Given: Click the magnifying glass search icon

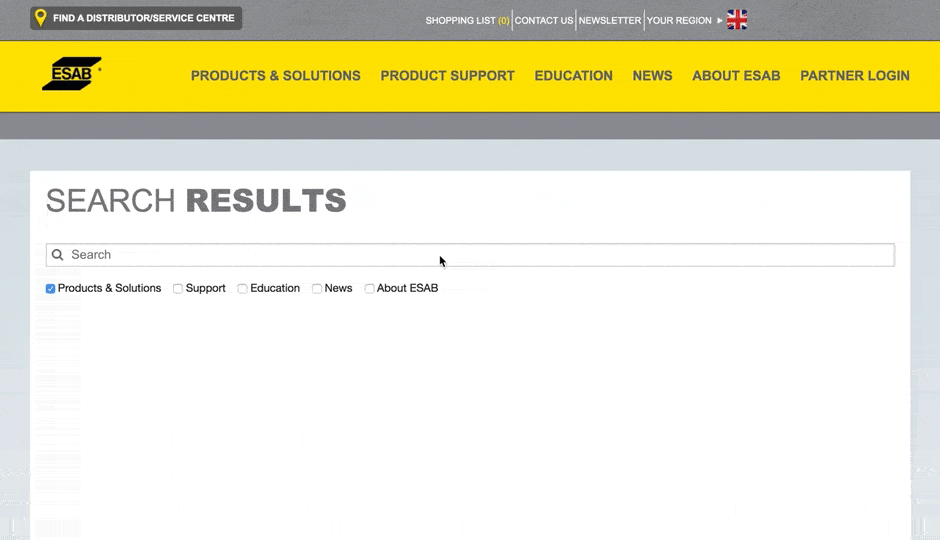Looking at the screenshot, I should click(58, 255).
